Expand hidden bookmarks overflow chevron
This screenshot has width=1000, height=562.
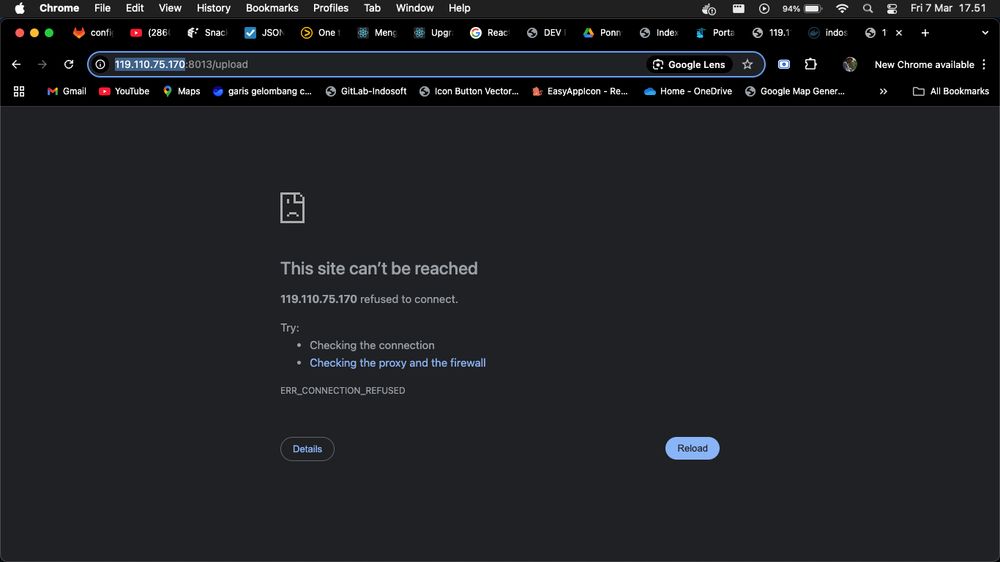[x=883, y=91]
